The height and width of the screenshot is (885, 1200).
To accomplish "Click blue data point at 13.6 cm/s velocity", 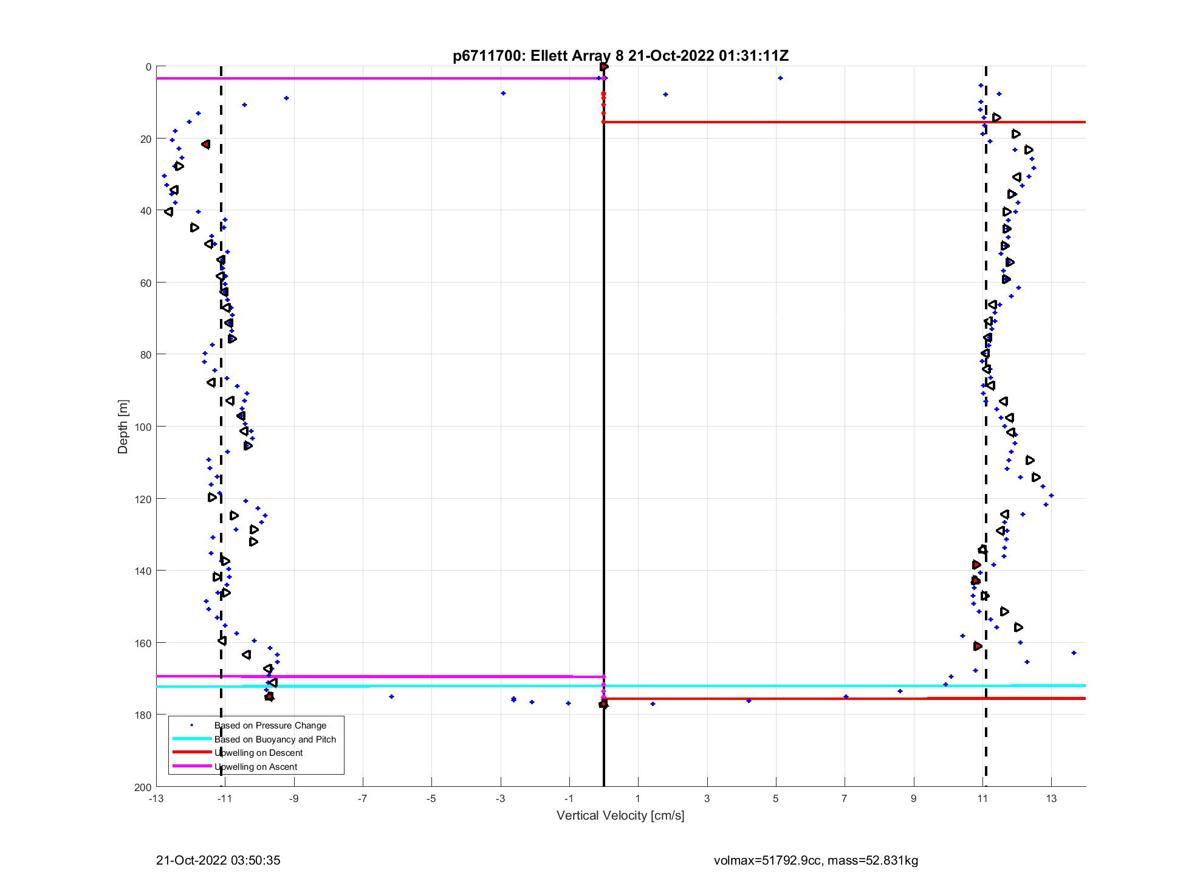I will (1073, 653).
